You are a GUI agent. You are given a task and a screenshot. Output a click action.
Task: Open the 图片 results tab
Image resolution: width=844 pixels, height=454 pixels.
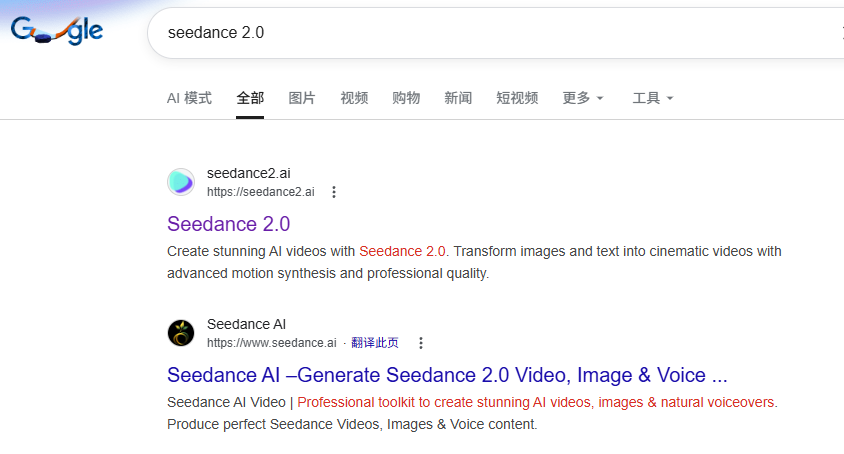[x=302, y=98]
